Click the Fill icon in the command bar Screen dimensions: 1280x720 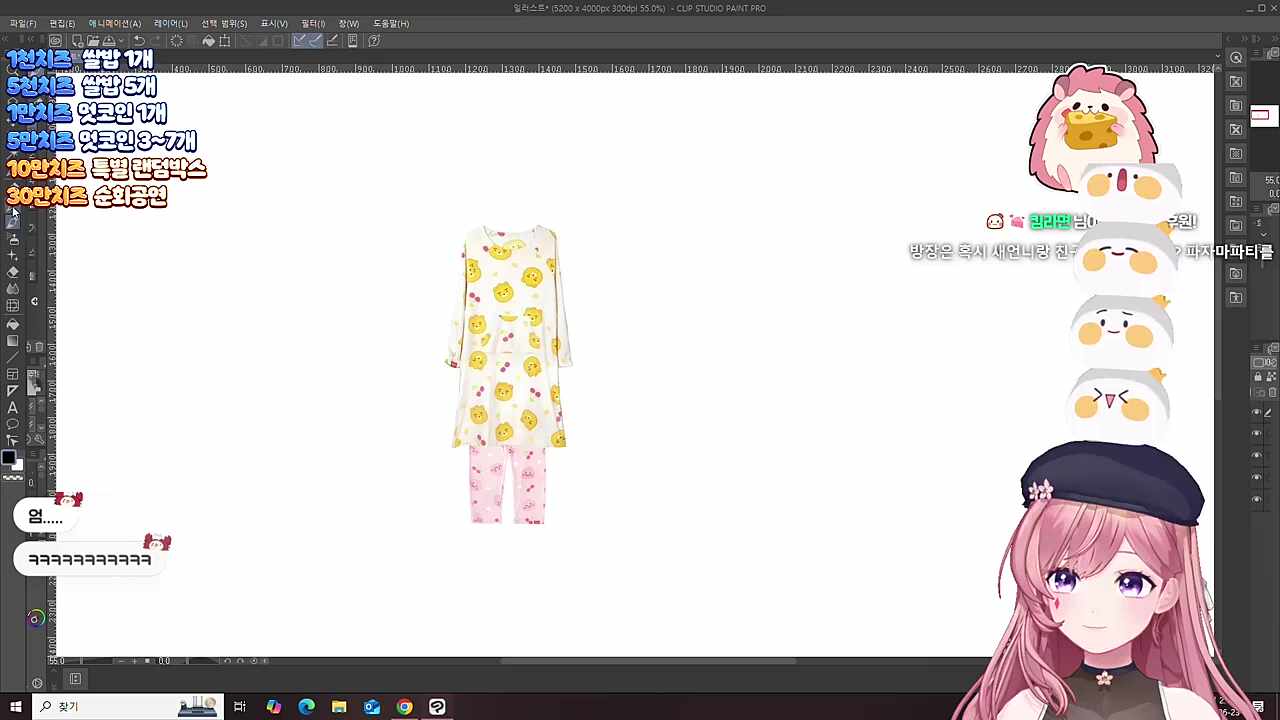tap(209, 41)
